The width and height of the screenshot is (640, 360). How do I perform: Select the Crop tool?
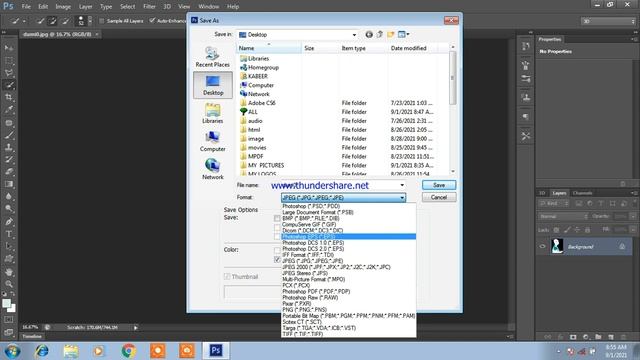(9, 97)
